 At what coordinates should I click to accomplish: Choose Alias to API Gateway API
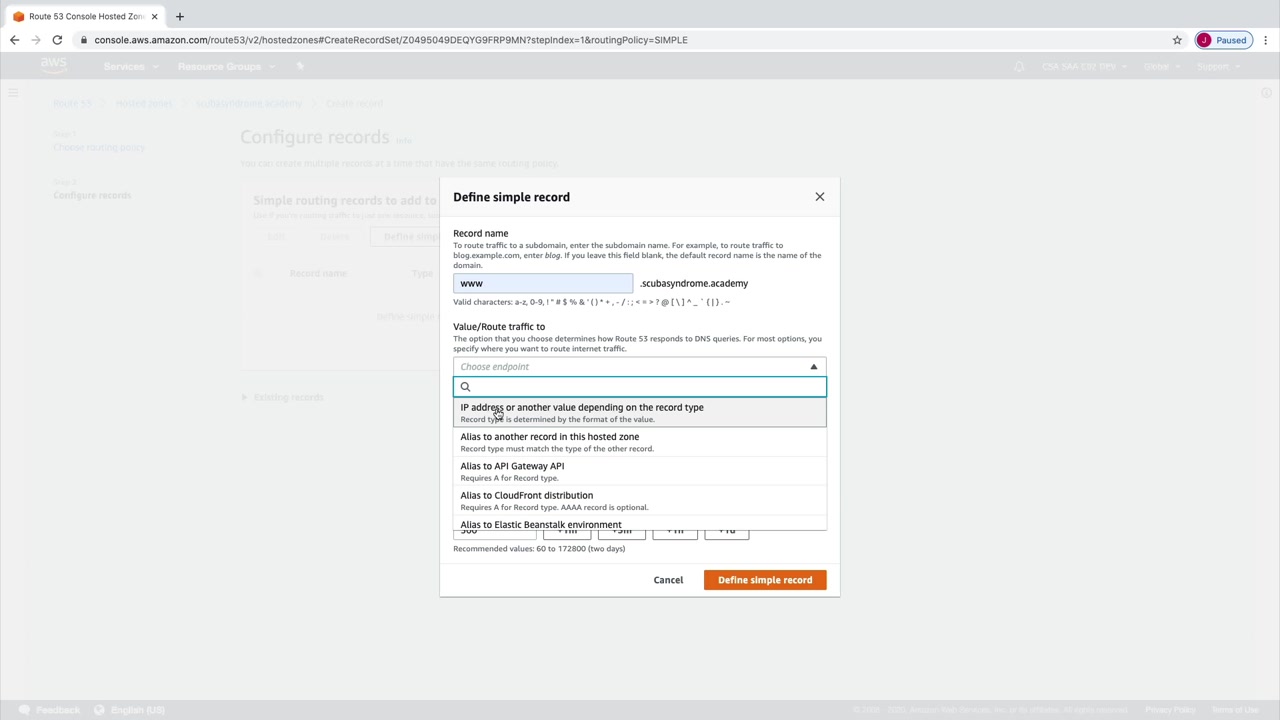640,471
